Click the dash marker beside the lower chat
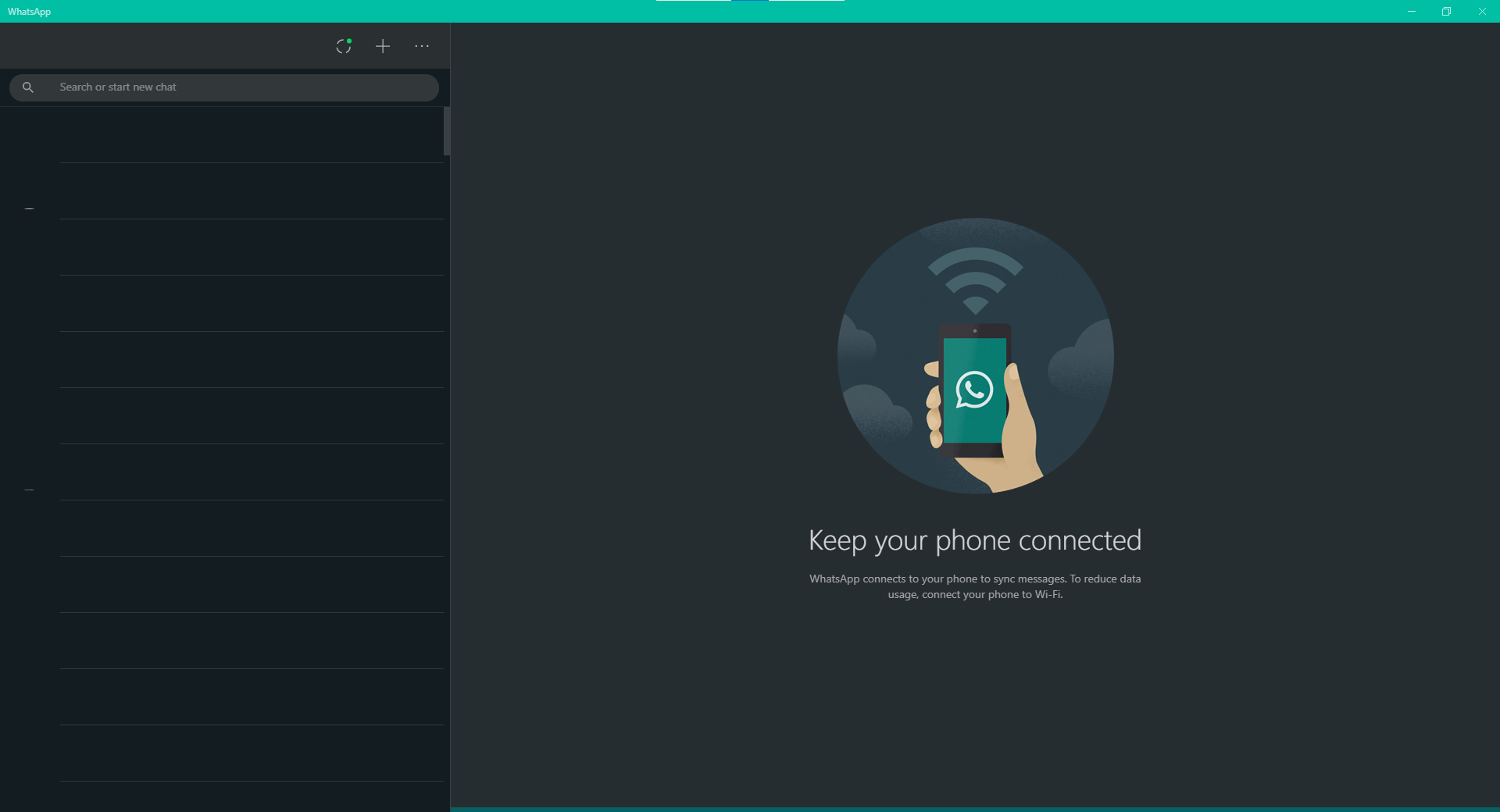 (x=29, y=490)
